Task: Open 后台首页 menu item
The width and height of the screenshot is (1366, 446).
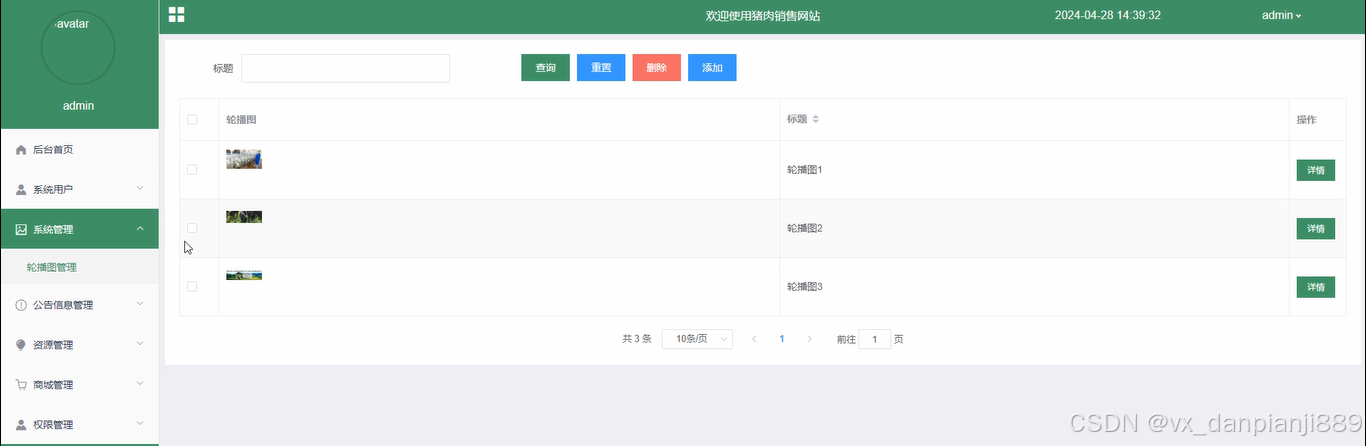Action: click(x=79, y=150)
